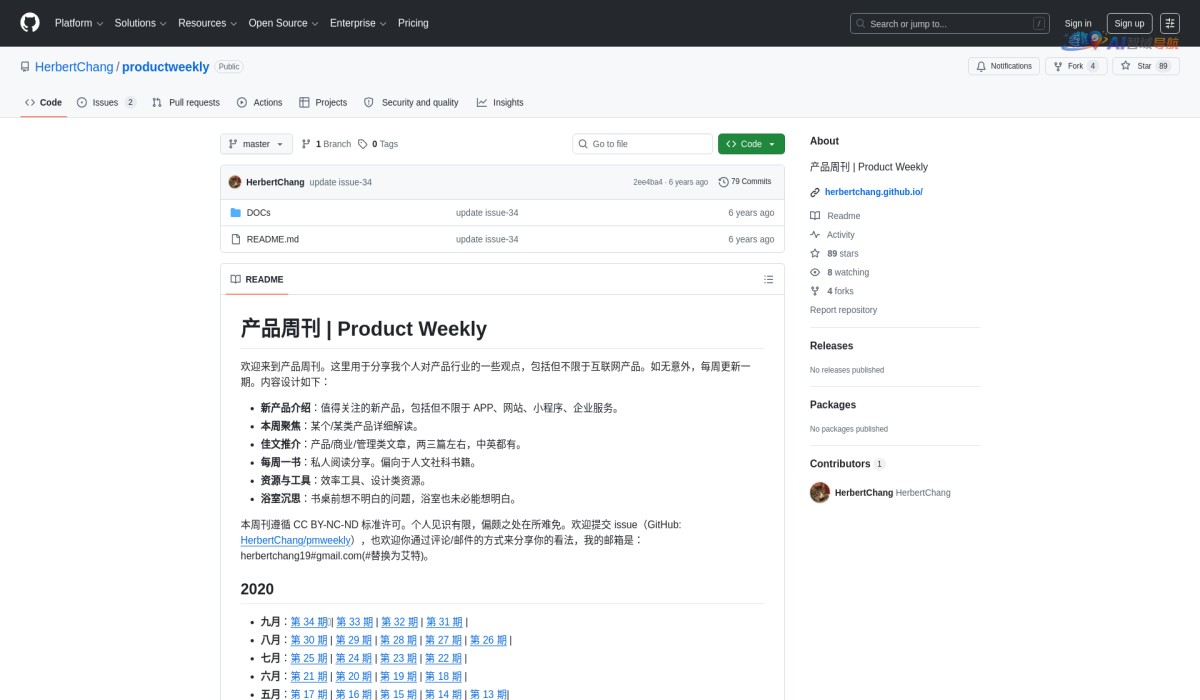The height and width of the screenshot is (700, 1200).
Task: Click the HerbertChang contributor avatar
Action: click(820, 492)
